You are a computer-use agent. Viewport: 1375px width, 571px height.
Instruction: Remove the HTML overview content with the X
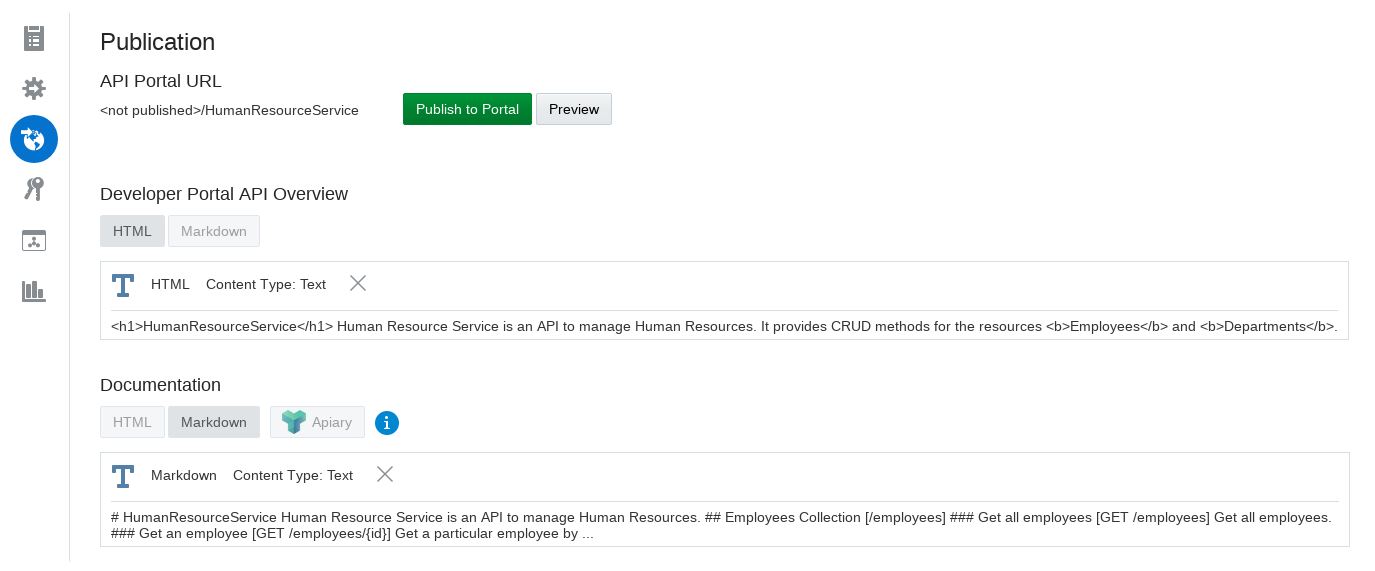(x=358, y=283)
